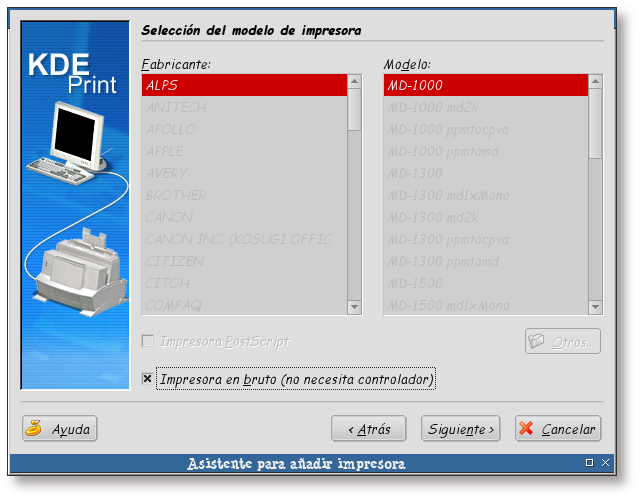Viewport: 640px width, 499px height.
Task: Go back with the Atrás button
Action: 368,429
